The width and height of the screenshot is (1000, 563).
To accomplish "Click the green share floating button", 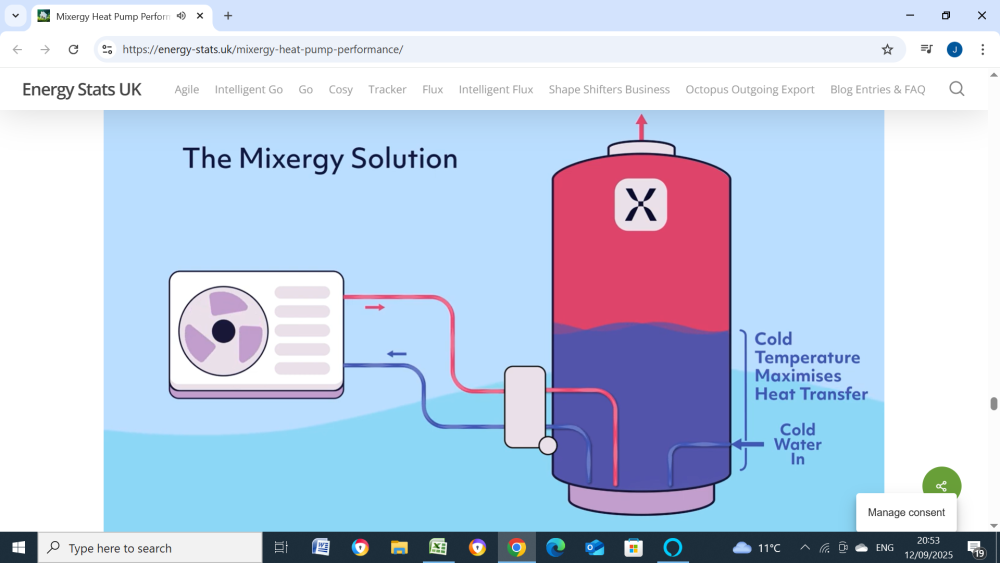I will pyautogui.click(x=941, y=485).
